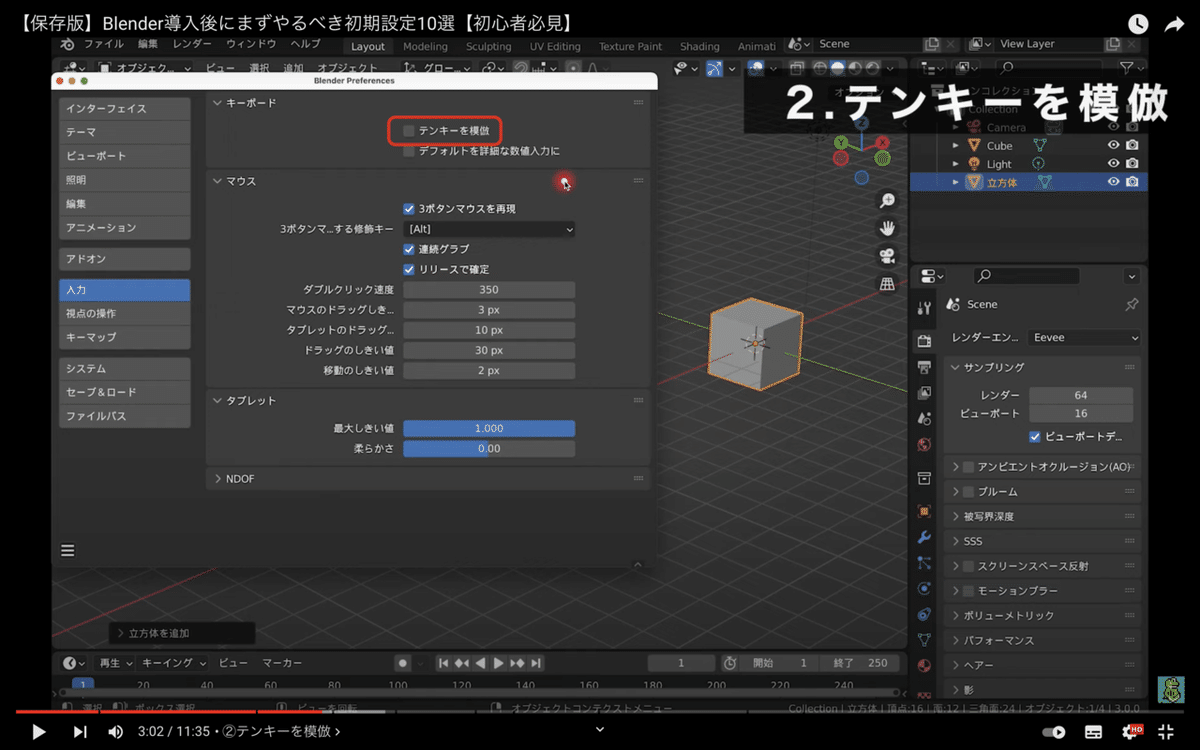
Task: Select システム preferences category
Action: [x=124, y=368]
